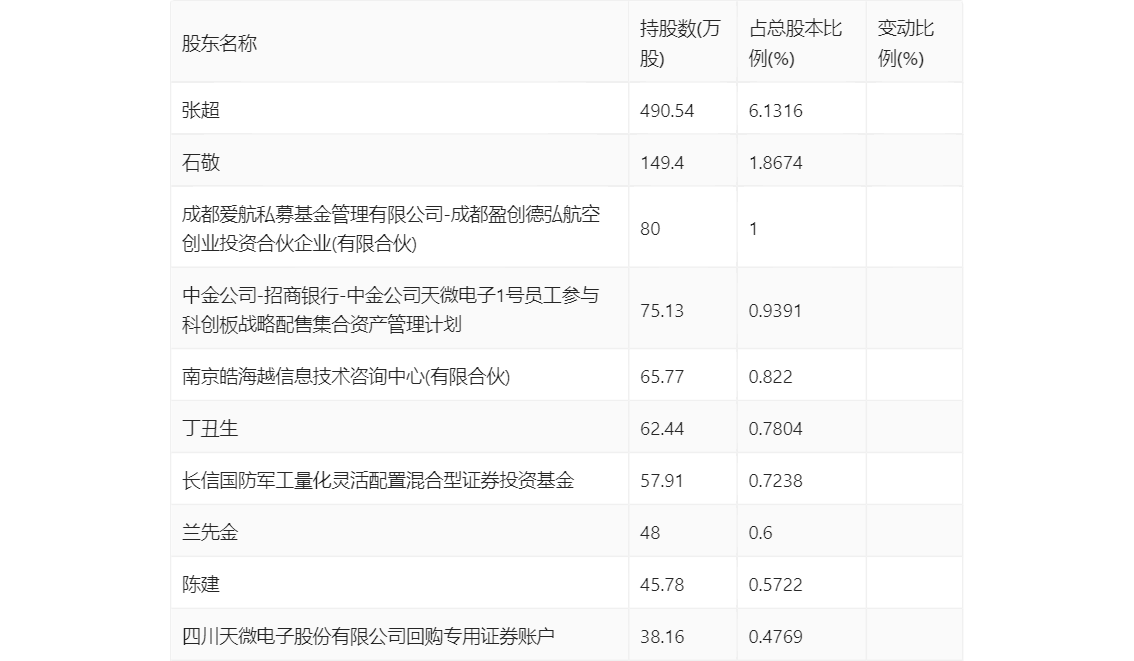The height and width of the screenshot is (661, 1134).
Task: Select shareholder name 兰先金
Action: coord(210,532)
